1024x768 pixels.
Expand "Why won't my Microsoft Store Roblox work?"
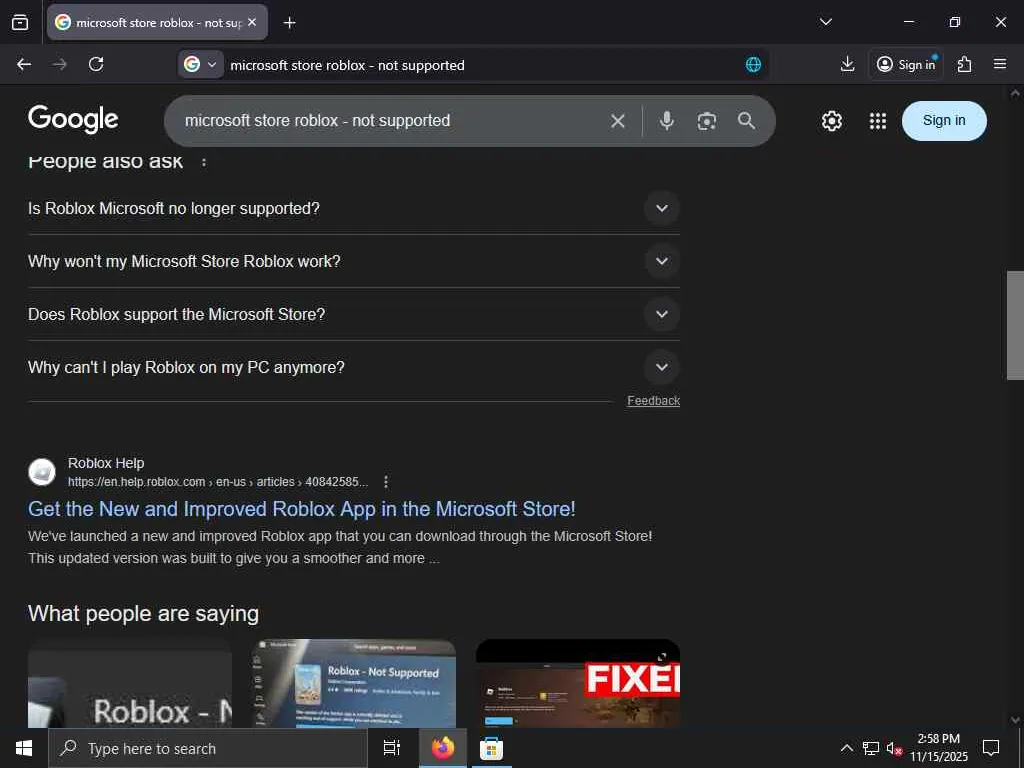coord(353,261)
